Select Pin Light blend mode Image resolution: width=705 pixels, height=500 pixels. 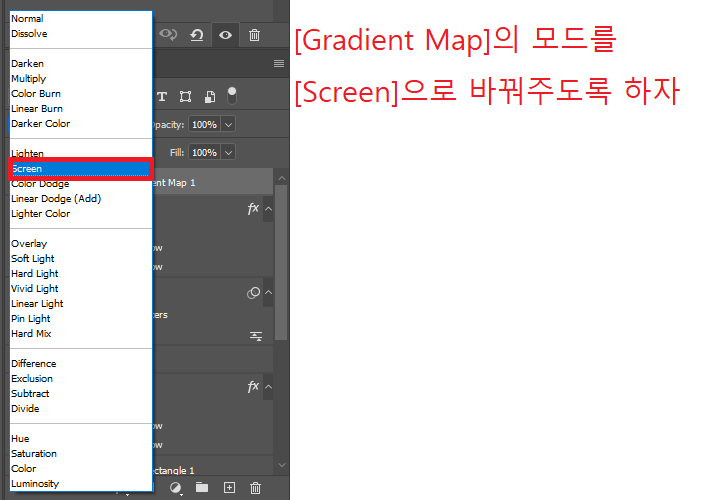[81, 318]
